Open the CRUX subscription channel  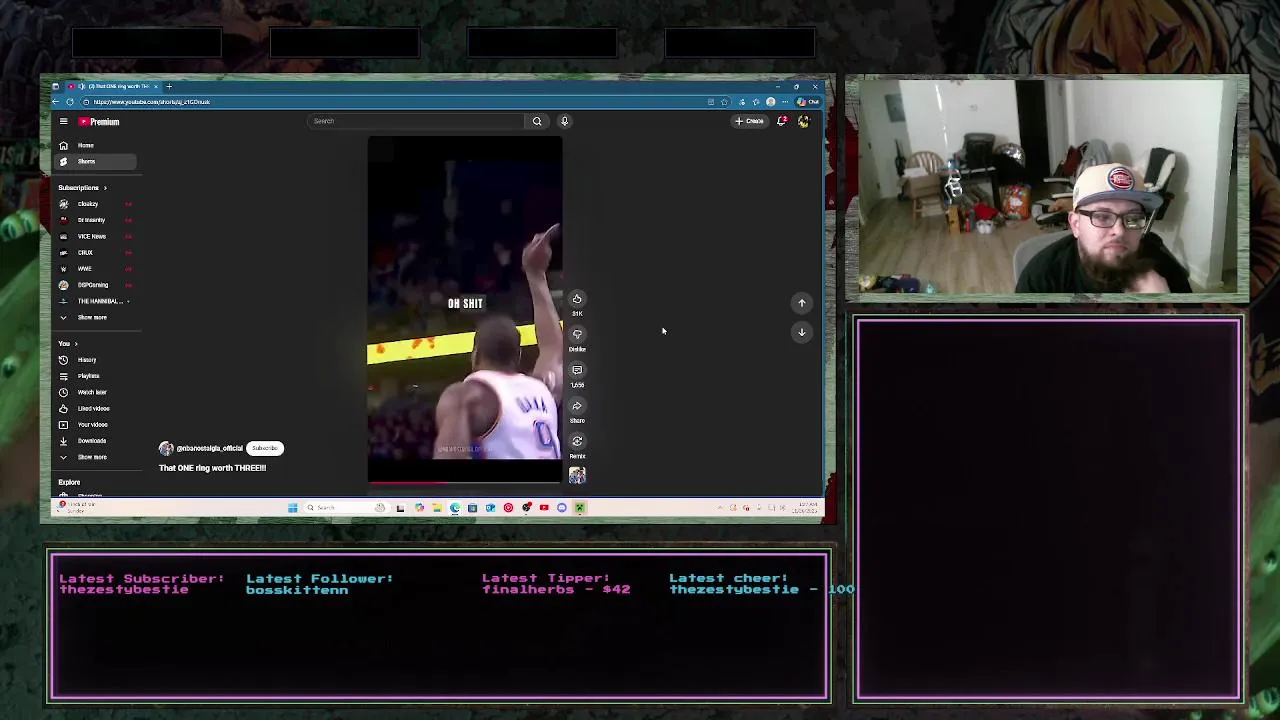96,252
